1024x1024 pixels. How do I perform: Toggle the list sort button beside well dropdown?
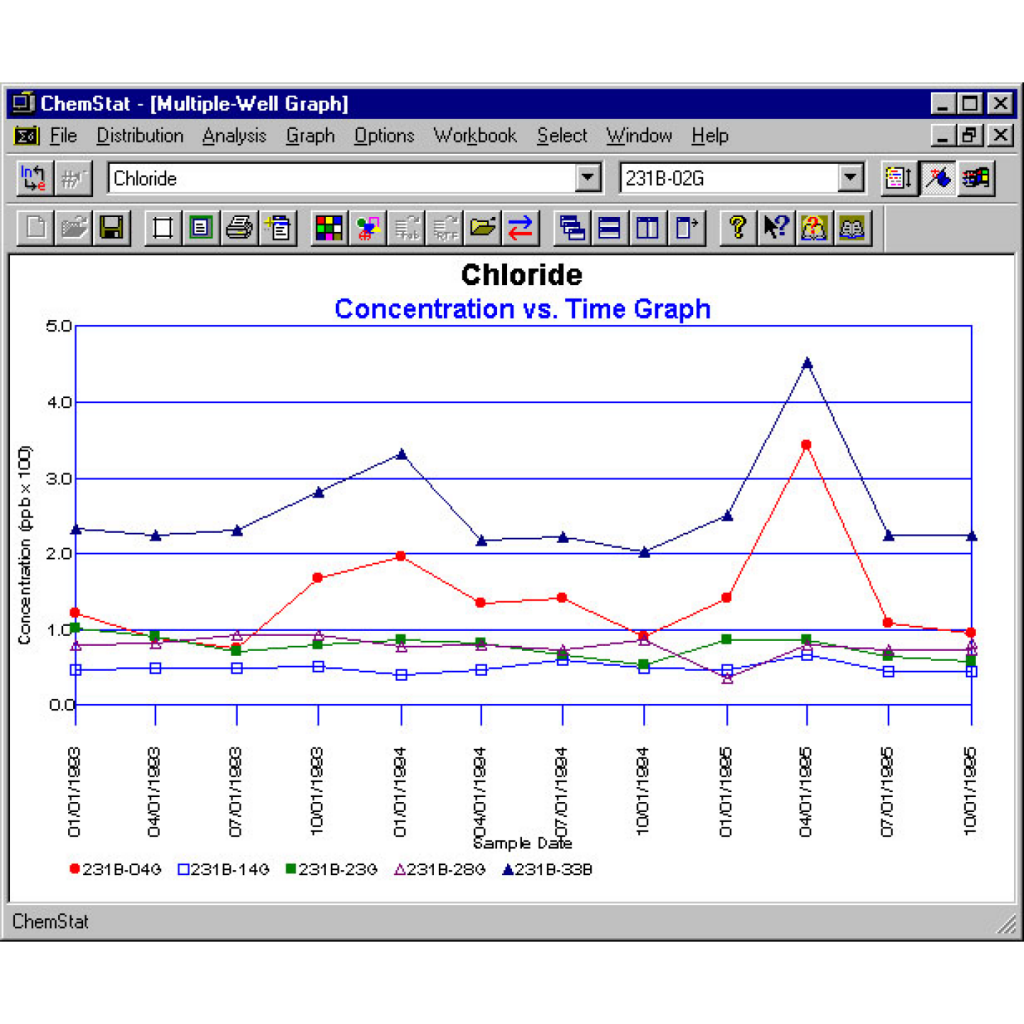(x=899, y=179)
